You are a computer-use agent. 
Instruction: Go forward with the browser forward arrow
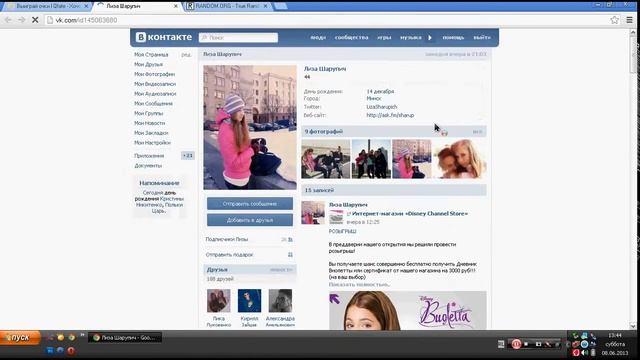coord(21,20)
